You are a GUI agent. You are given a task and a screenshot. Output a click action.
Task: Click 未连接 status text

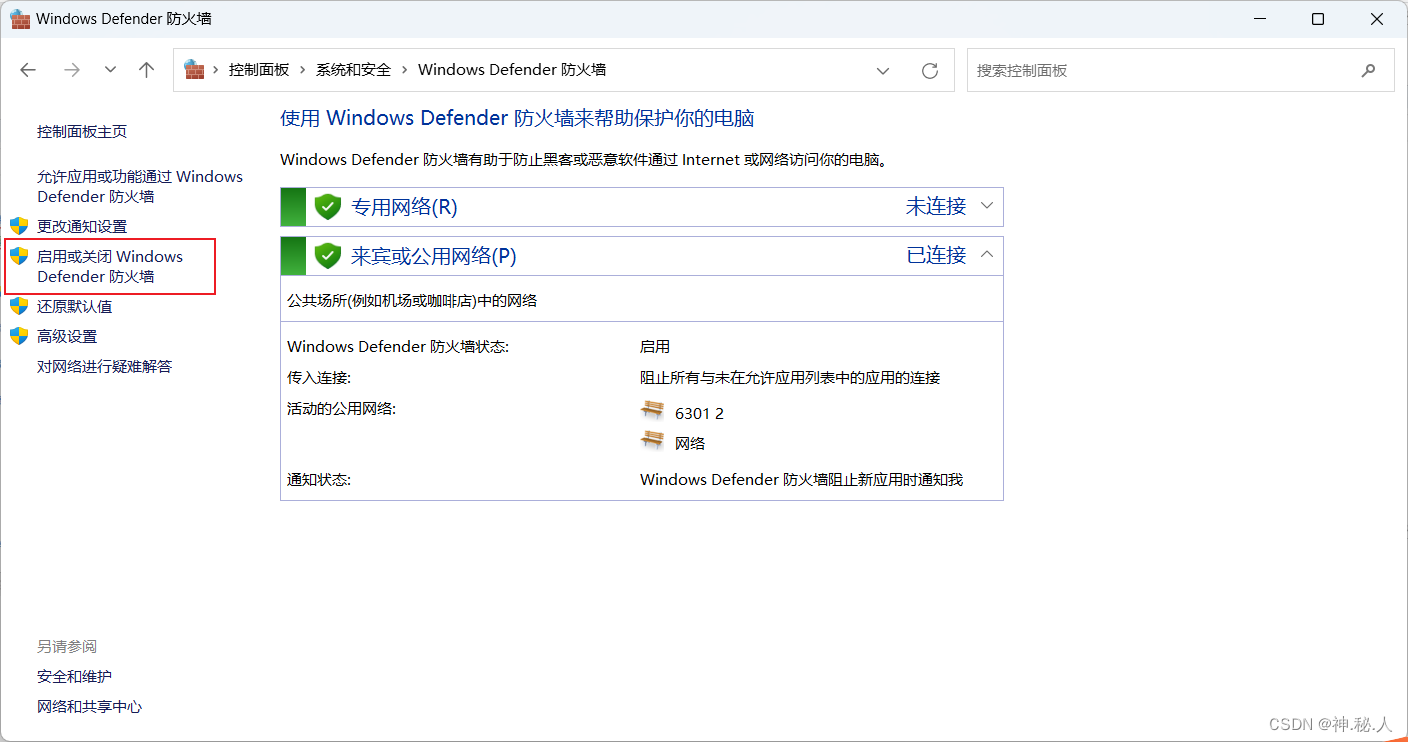(x=936, y=206)
